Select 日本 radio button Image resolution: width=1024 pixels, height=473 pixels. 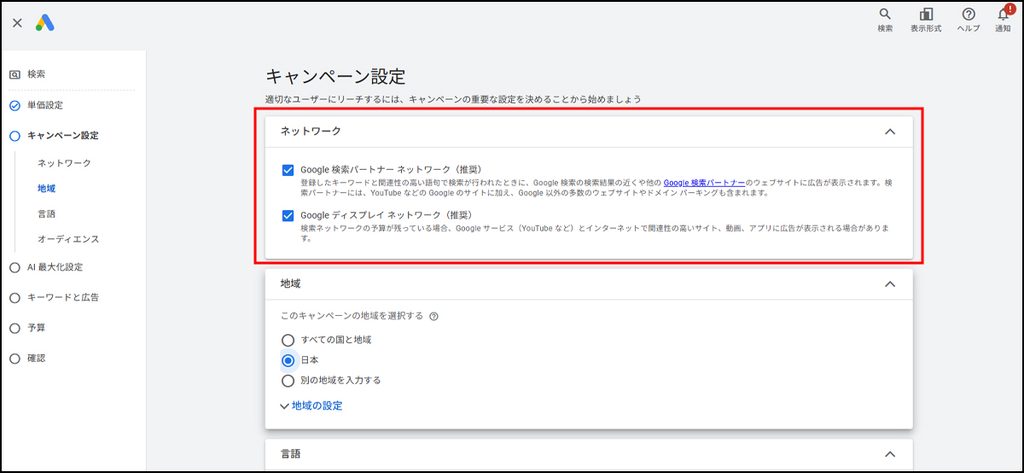point(288,361)
